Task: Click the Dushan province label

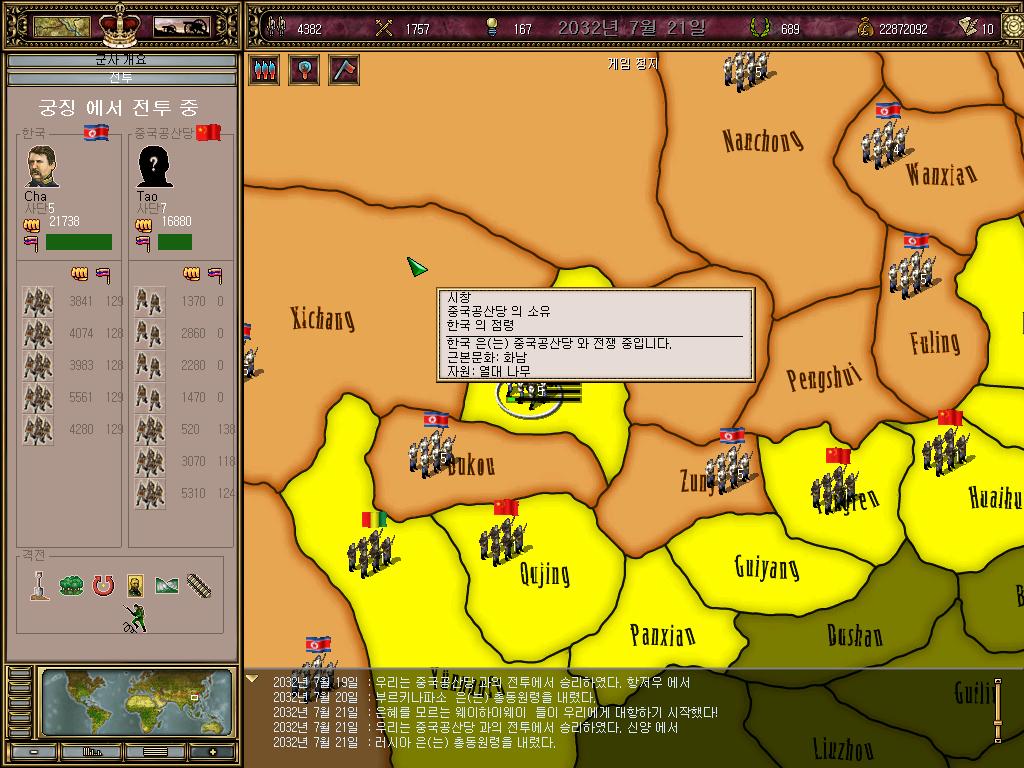Action: 855,635
